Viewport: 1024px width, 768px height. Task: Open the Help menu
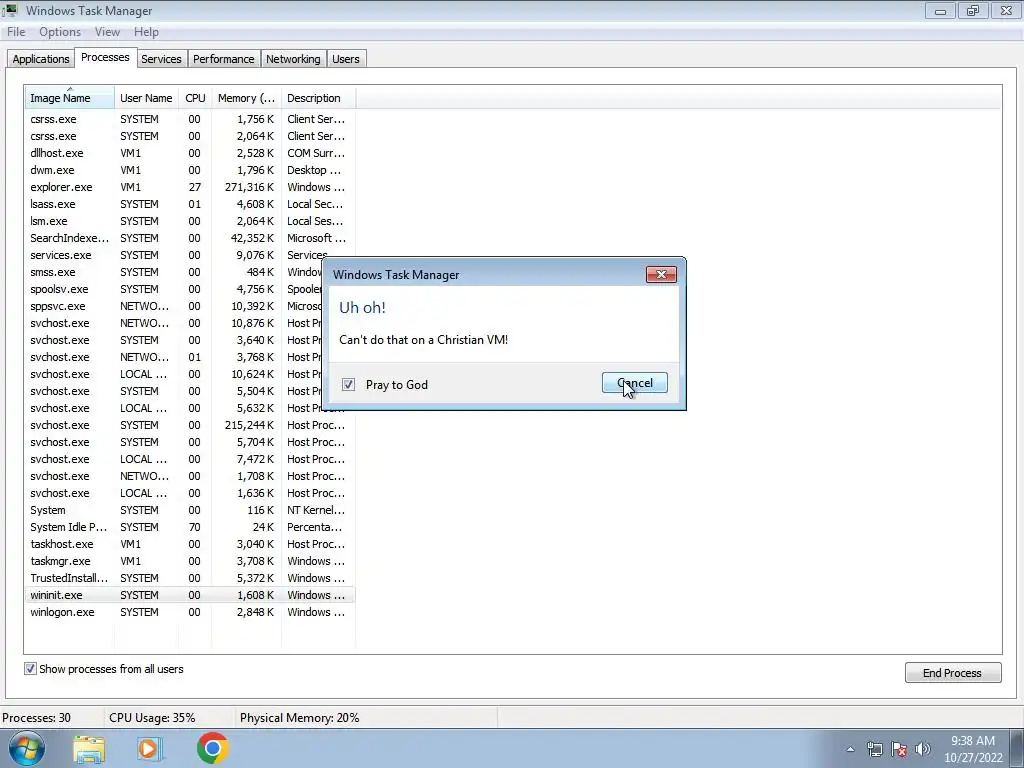coord(146,32)
